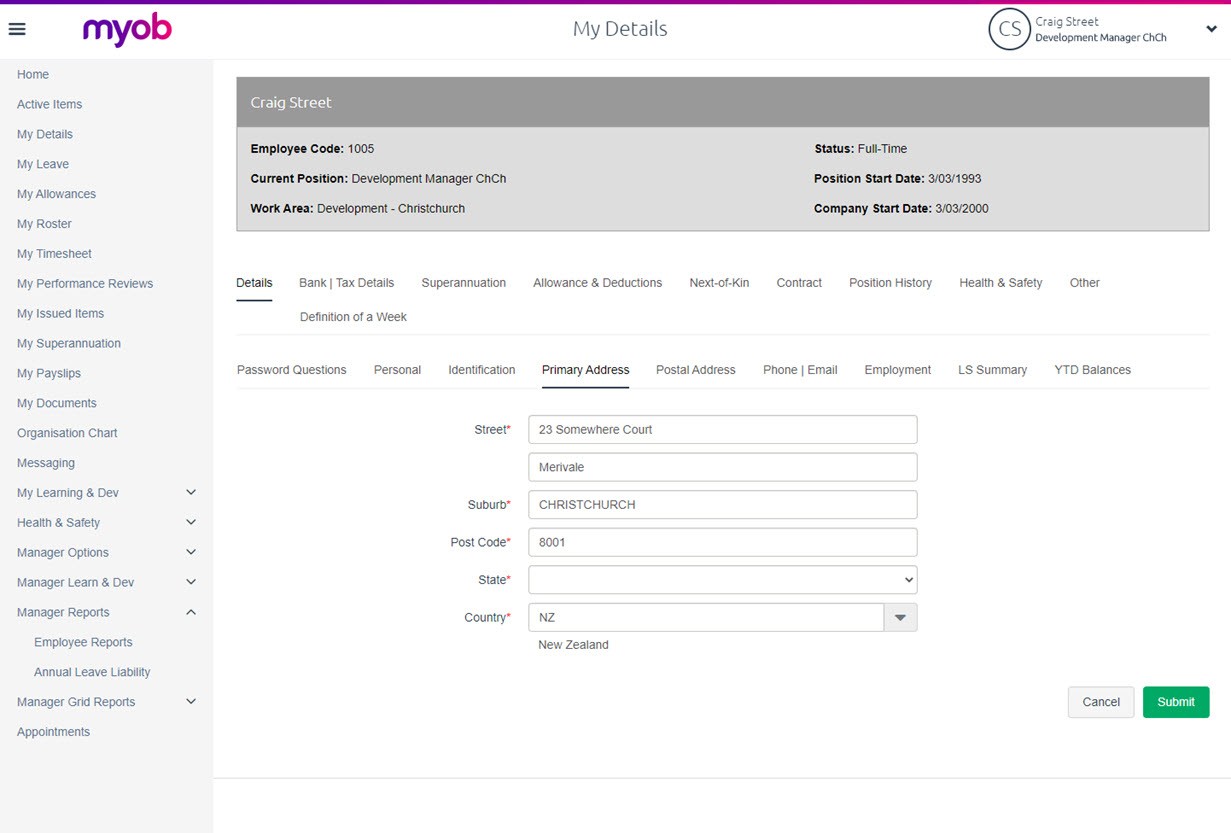The height and width of the screenshot is (833, 1231).
Task: Expand Manager Grid Reports section
Action: 191,702
